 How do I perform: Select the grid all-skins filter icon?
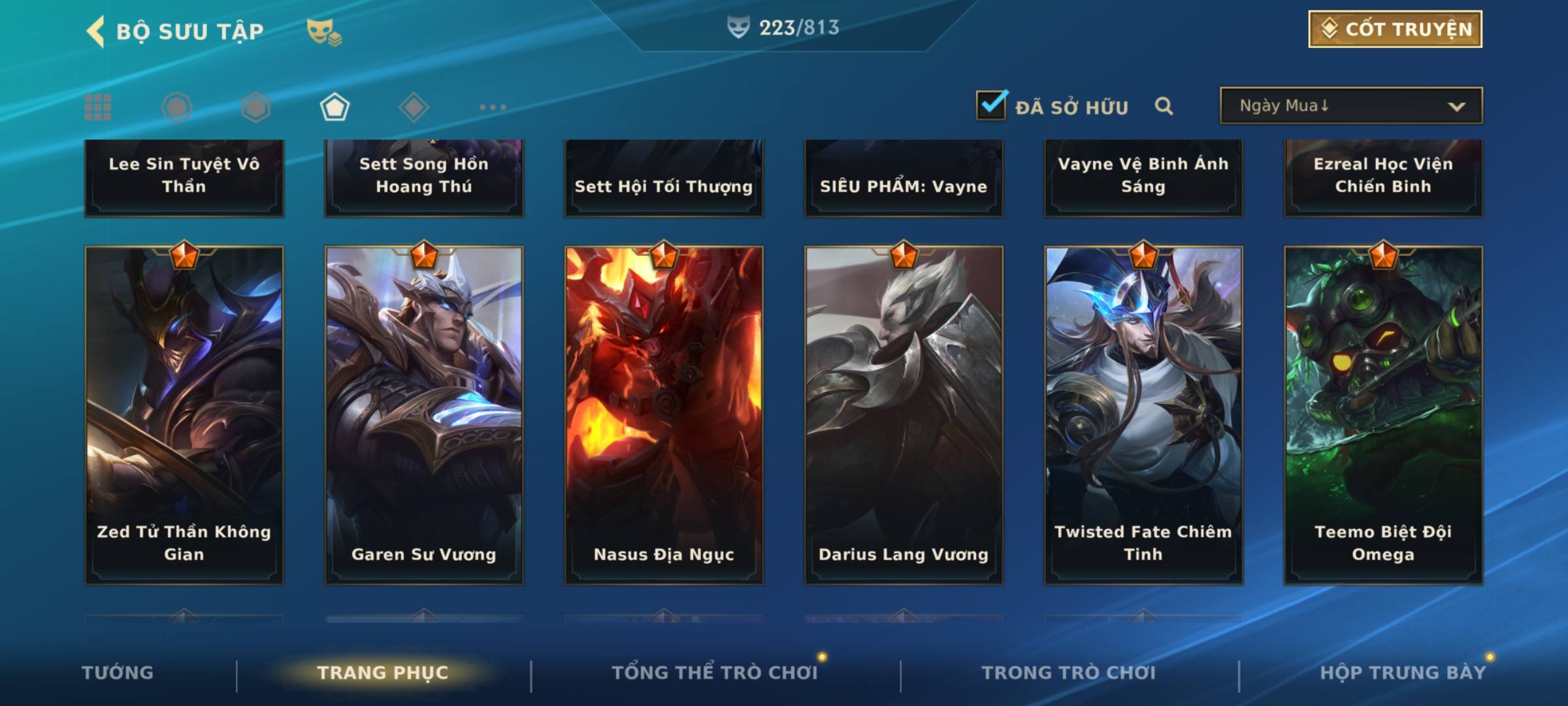point(98,107)
